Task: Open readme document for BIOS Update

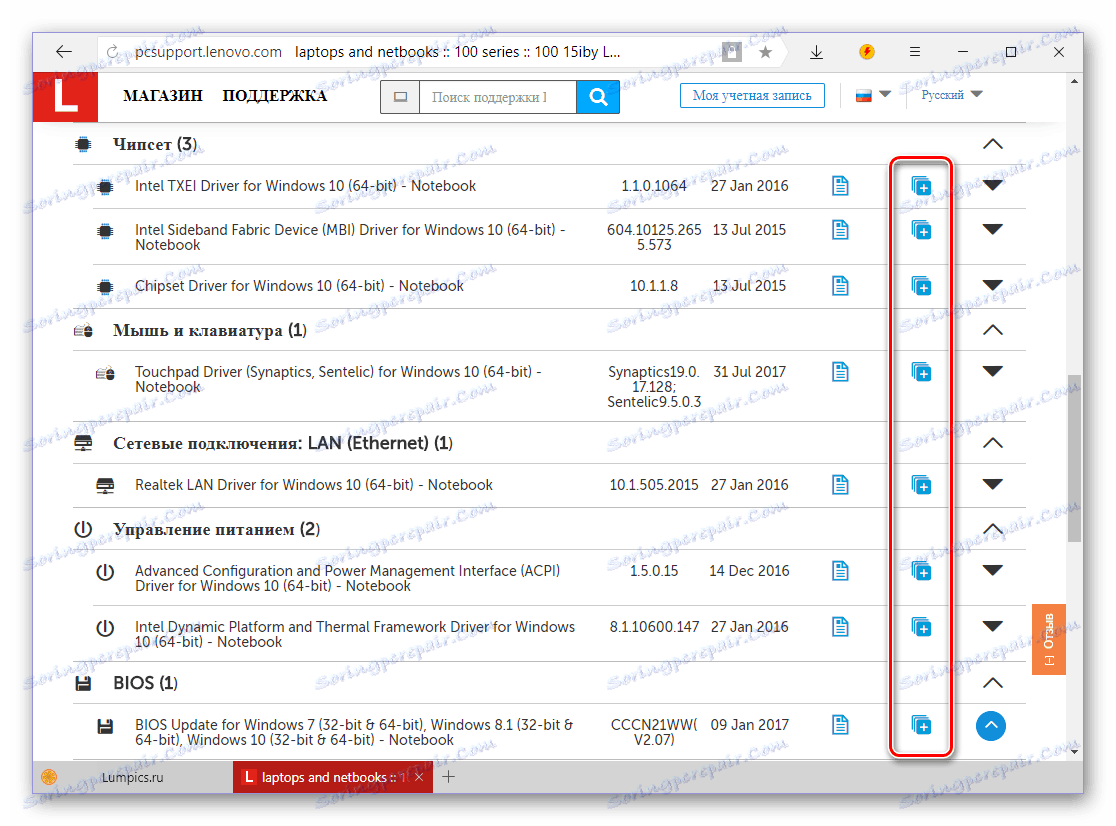Action: 840,725
